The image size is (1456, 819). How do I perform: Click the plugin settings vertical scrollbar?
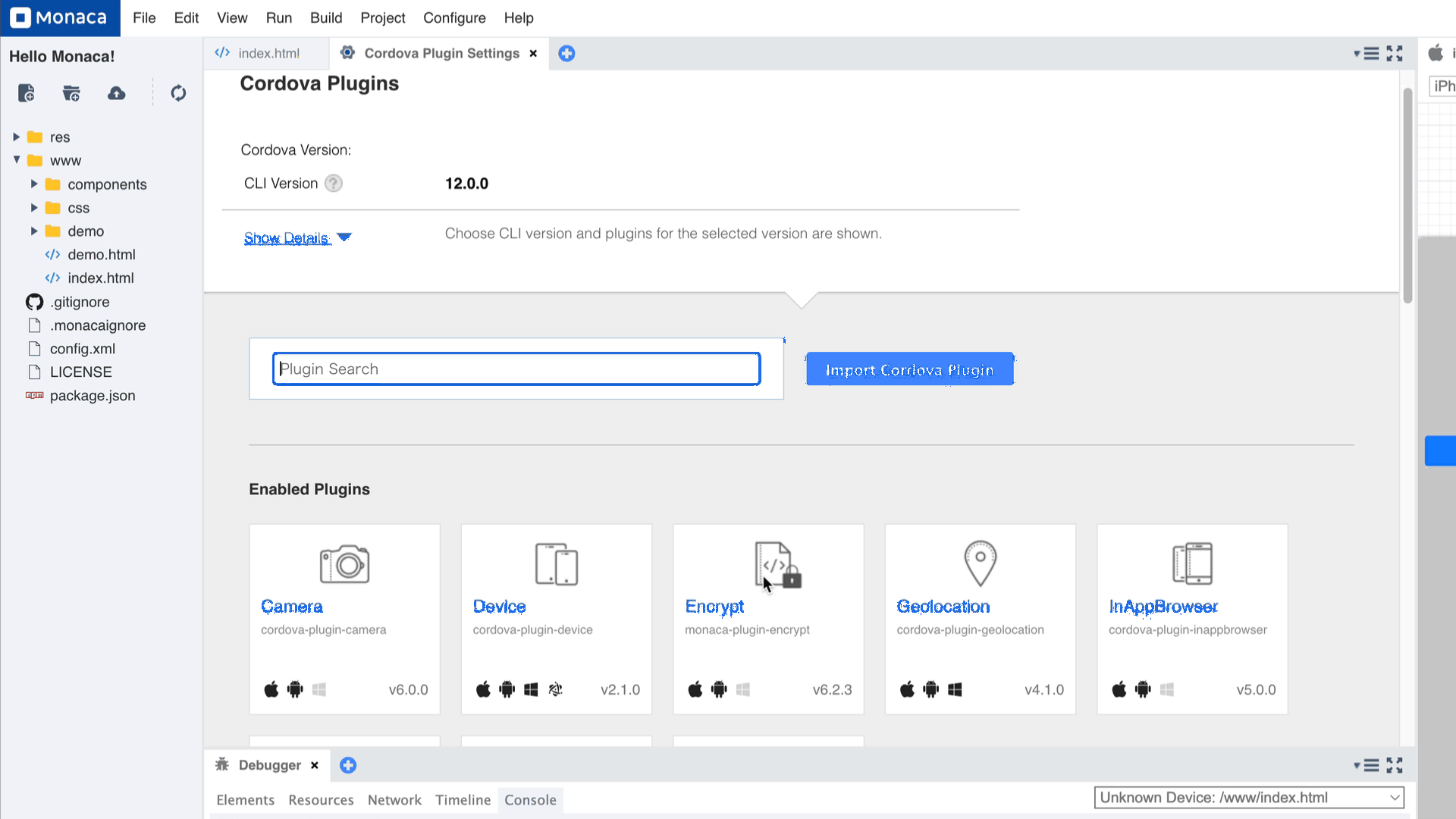click(x=1407, y=196)
